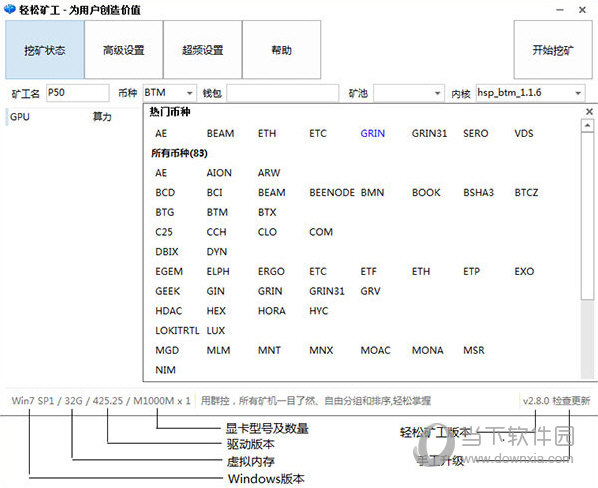Close the coin list popup panel
Image resolution: width=598 pixels, height=488 pixels.
pos(589,111)
